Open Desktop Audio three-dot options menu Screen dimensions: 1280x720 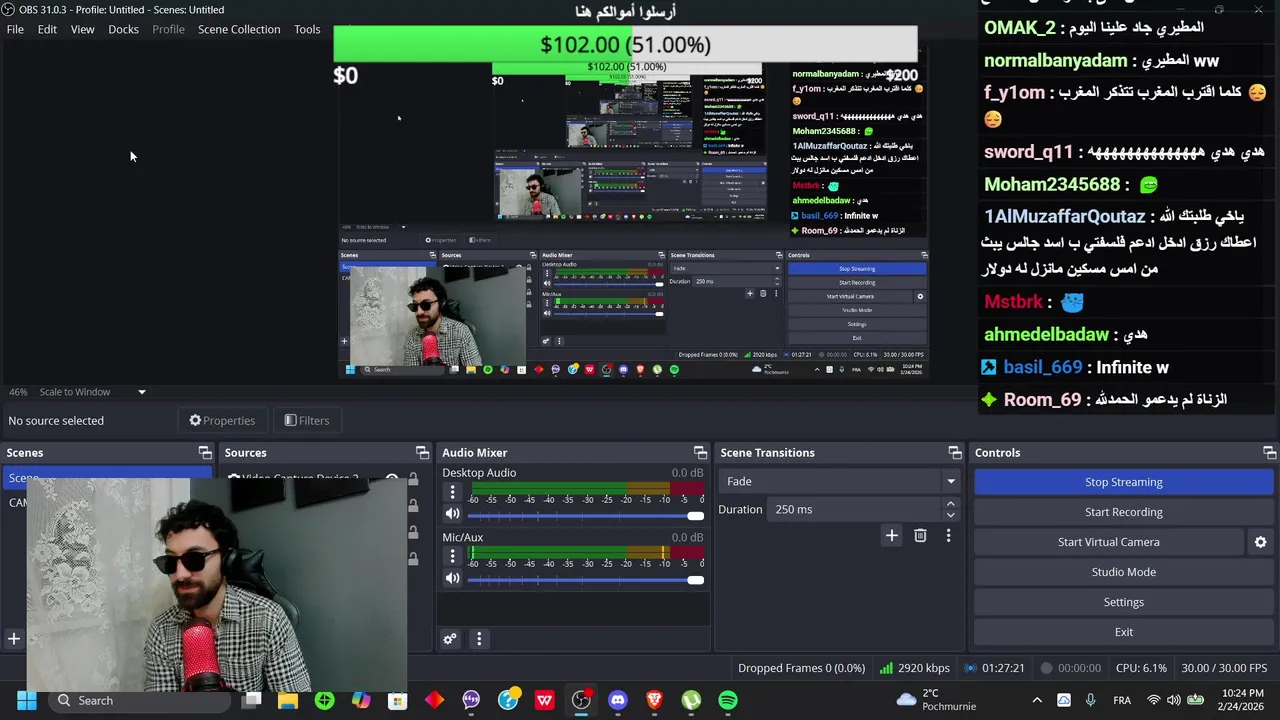tap(452, 492)
